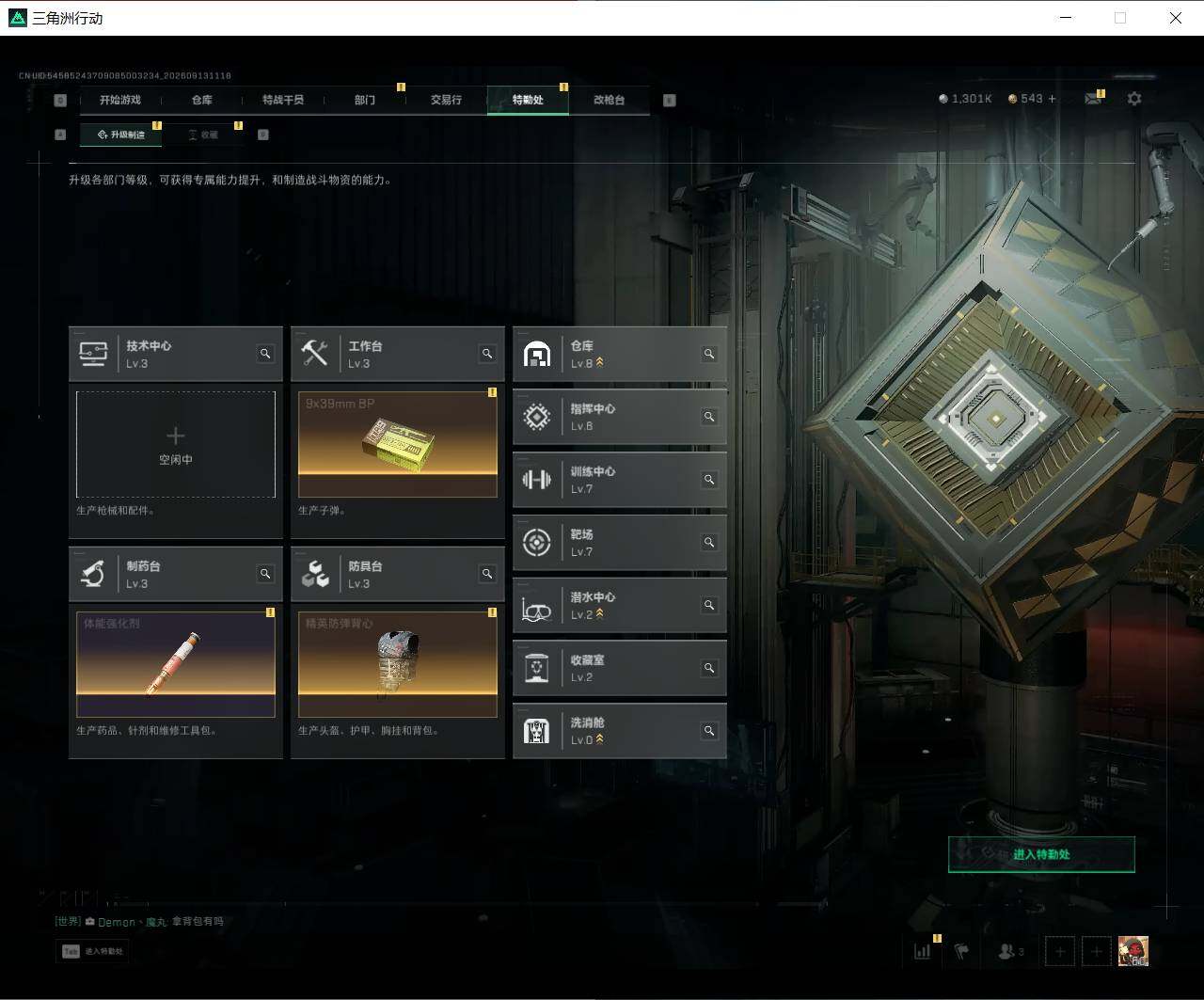Click the green 进入特勤处 button
The width and height of the screenshot is (1204, 1000).
tap(1041, 854)
